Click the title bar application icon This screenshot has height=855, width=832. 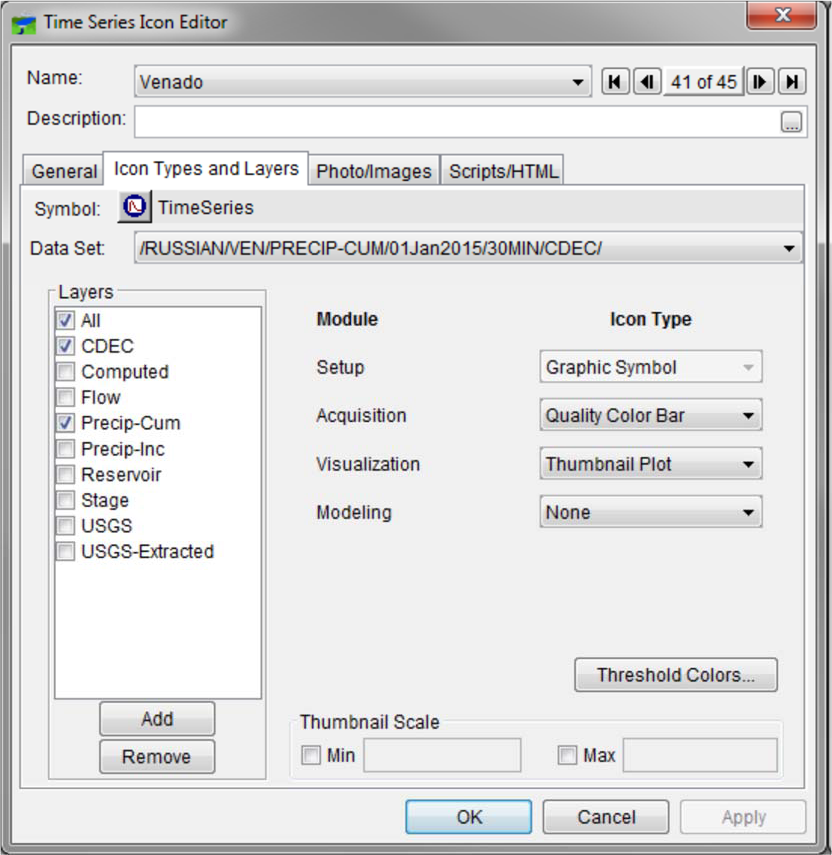[25, 22]
